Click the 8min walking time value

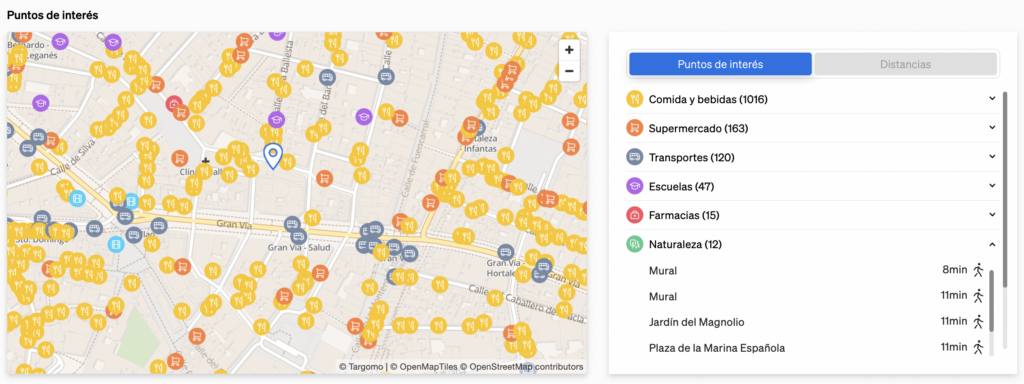tap(956, 270)
